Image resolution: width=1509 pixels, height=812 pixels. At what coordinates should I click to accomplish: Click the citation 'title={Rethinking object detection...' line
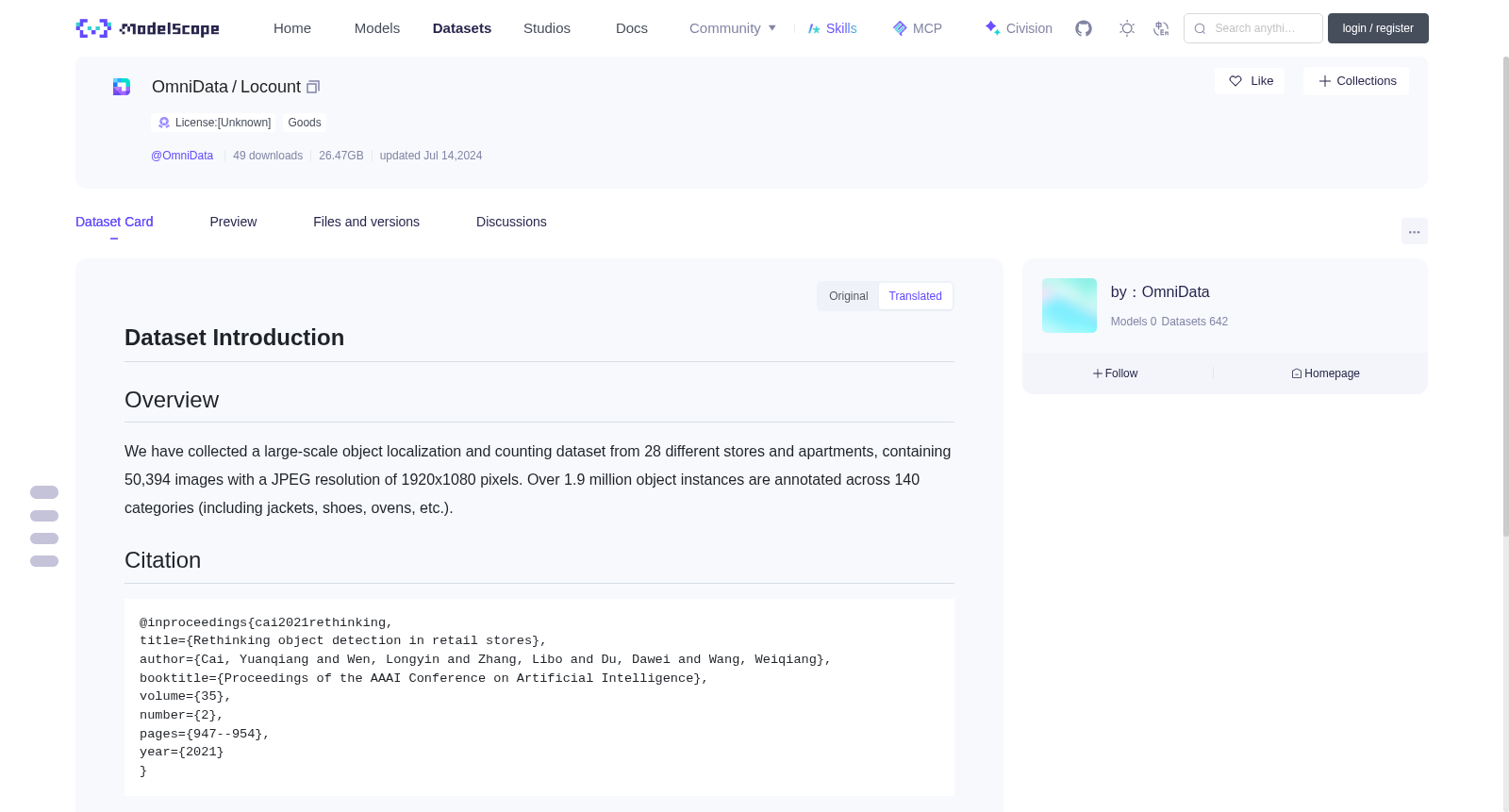click(343, 640)
